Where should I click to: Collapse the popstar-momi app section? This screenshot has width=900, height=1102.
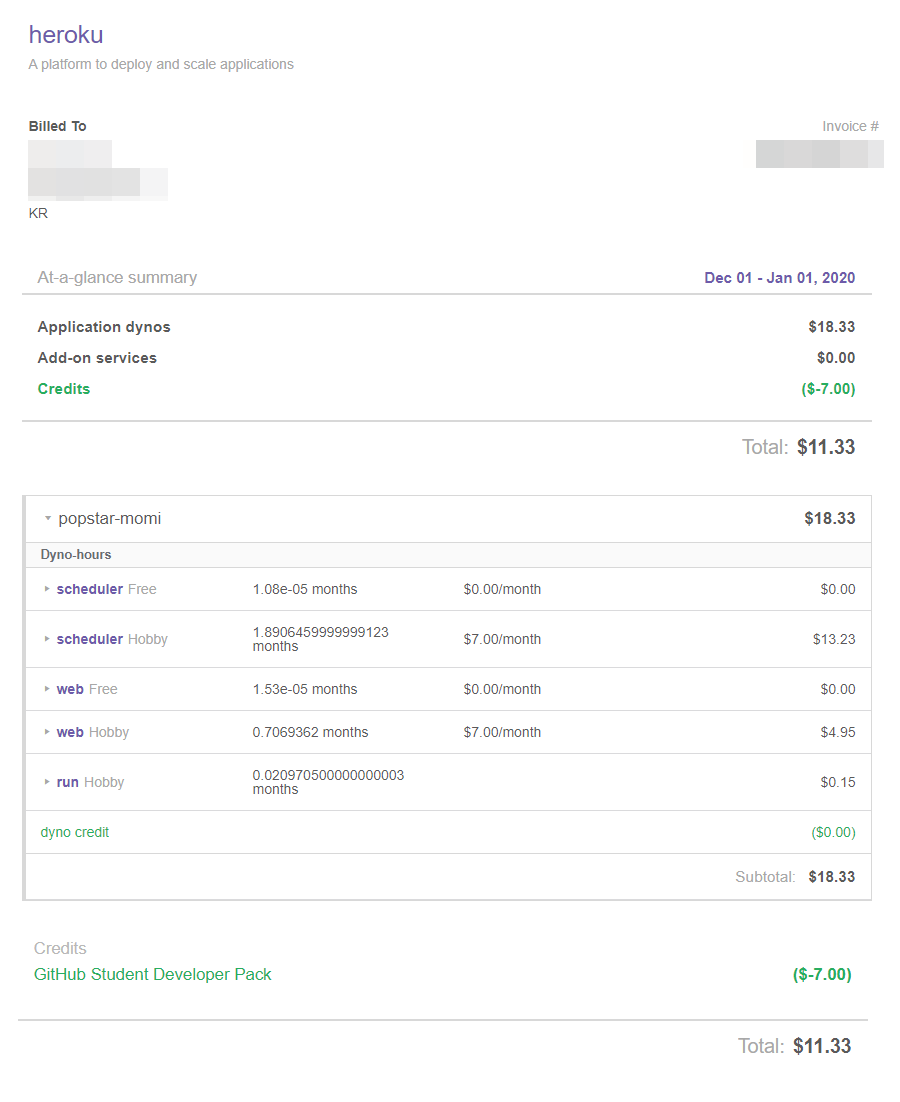click(x=48, y=519)
